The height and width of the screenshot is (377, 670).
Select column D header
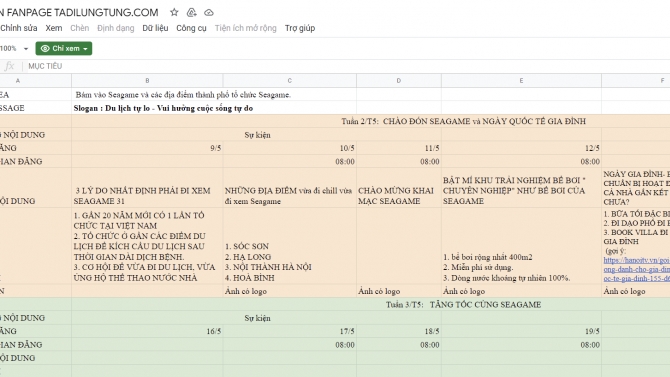click(399, 80)
